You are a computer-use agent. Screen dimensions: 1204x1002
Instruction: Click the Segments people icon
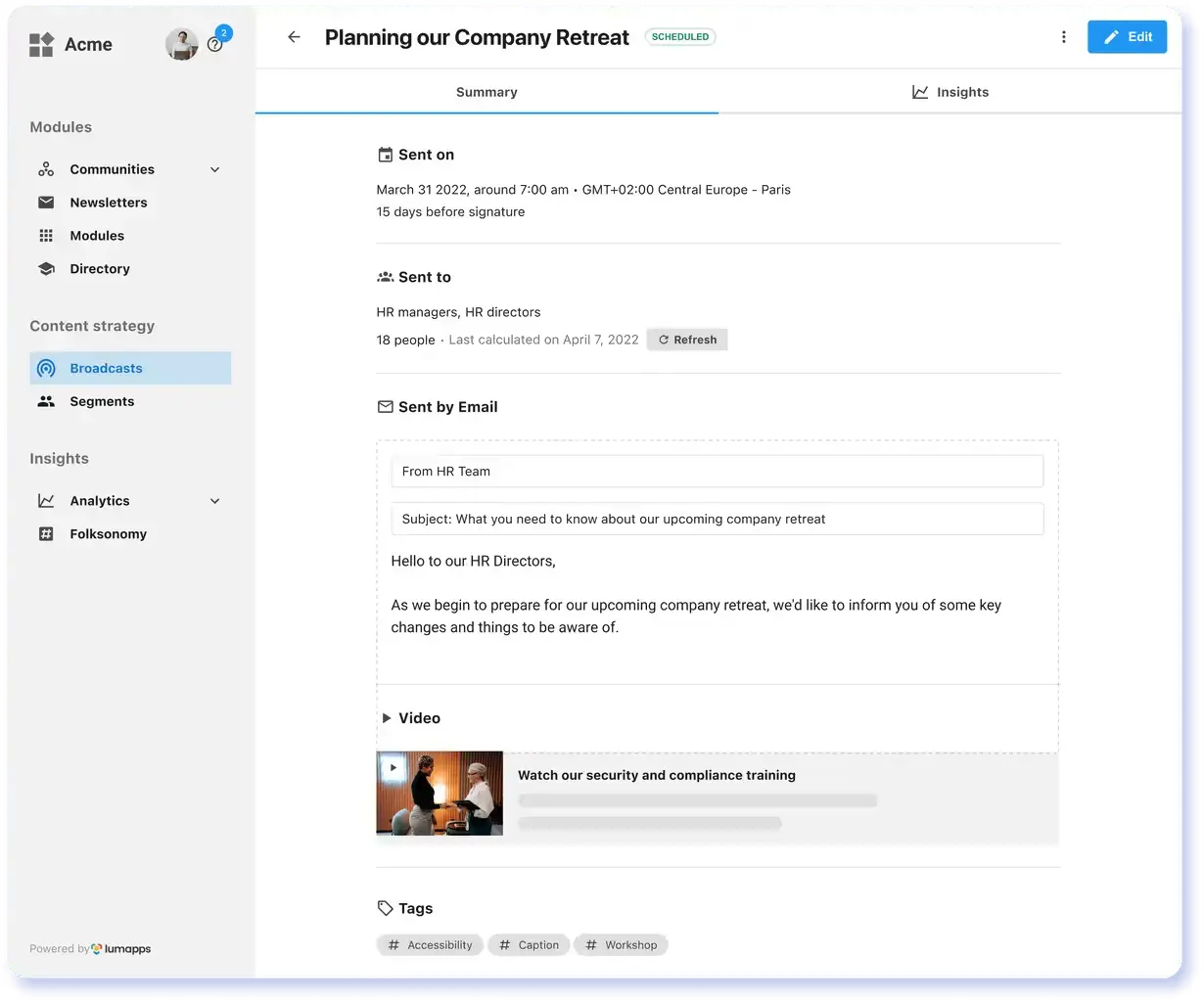click(46, 401)
